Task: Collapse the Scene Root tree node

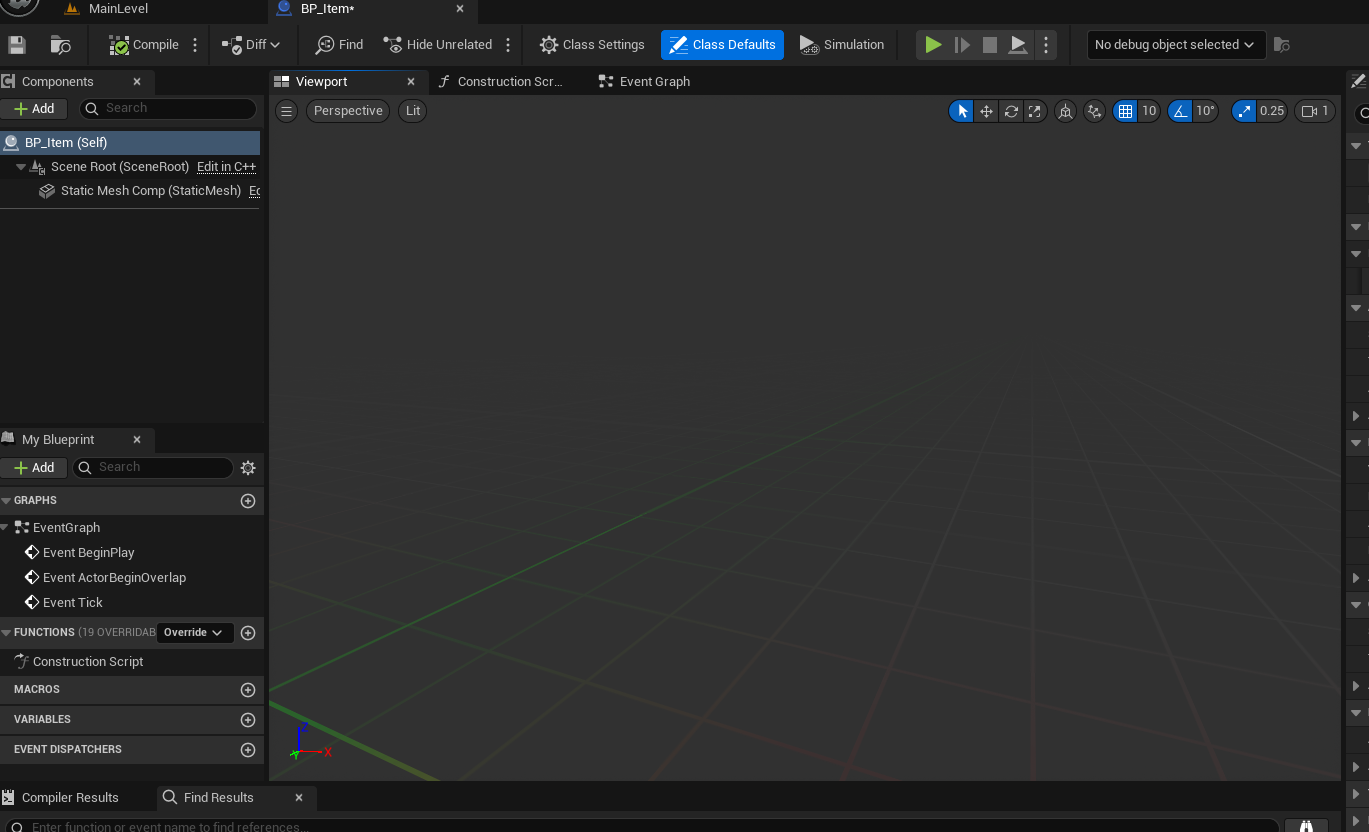Action: pos(21,167)
